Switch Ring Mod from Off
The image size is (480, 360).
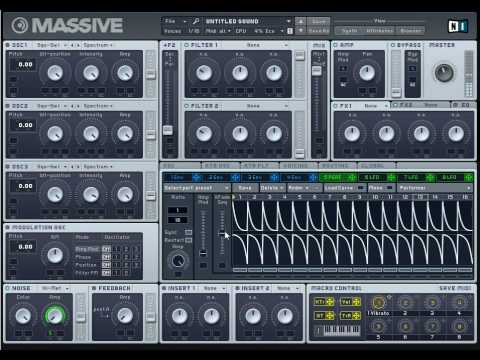point(106,249)
